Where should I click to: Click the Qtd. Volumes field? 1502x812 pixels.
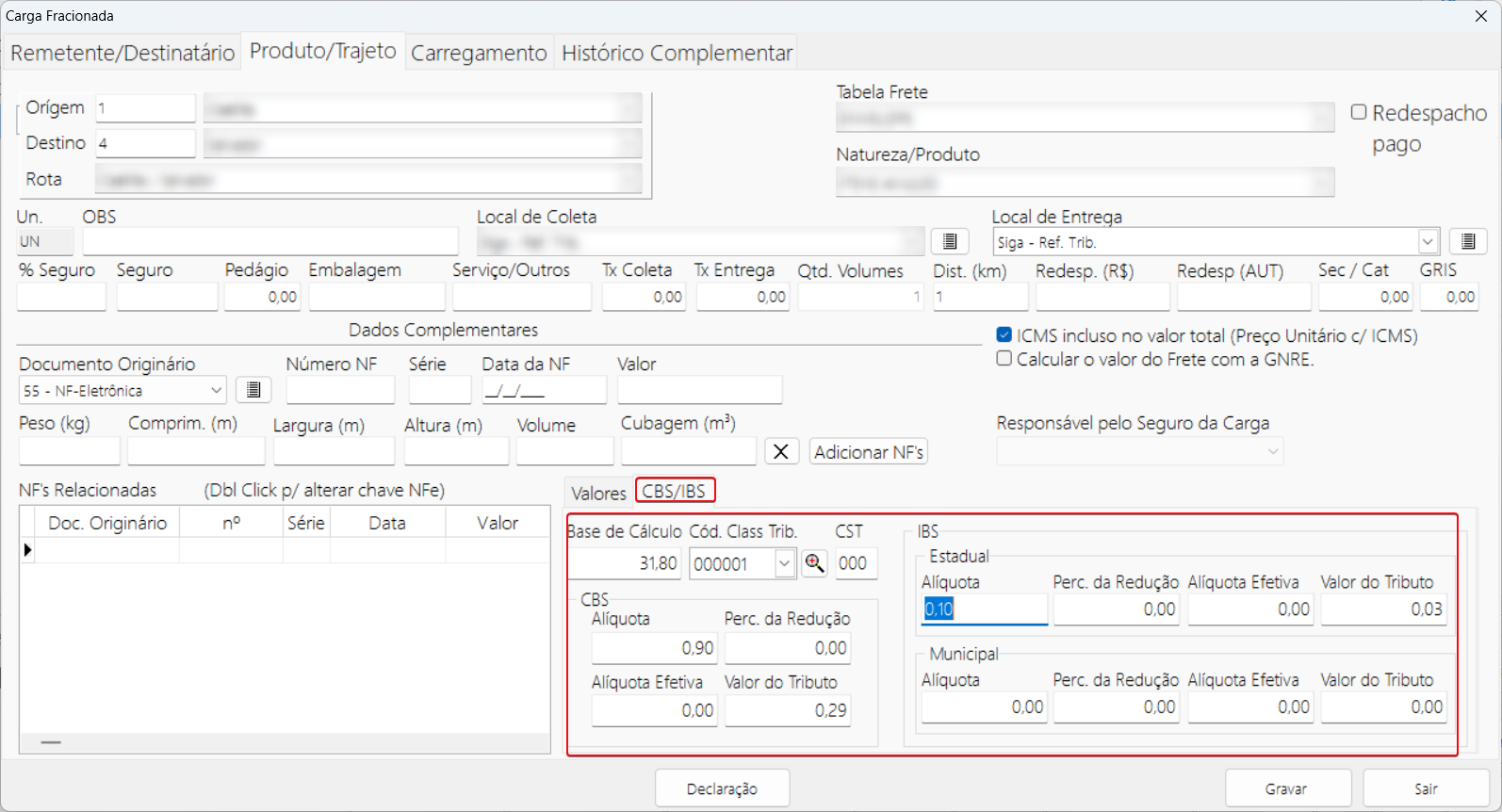coord(861,297)
